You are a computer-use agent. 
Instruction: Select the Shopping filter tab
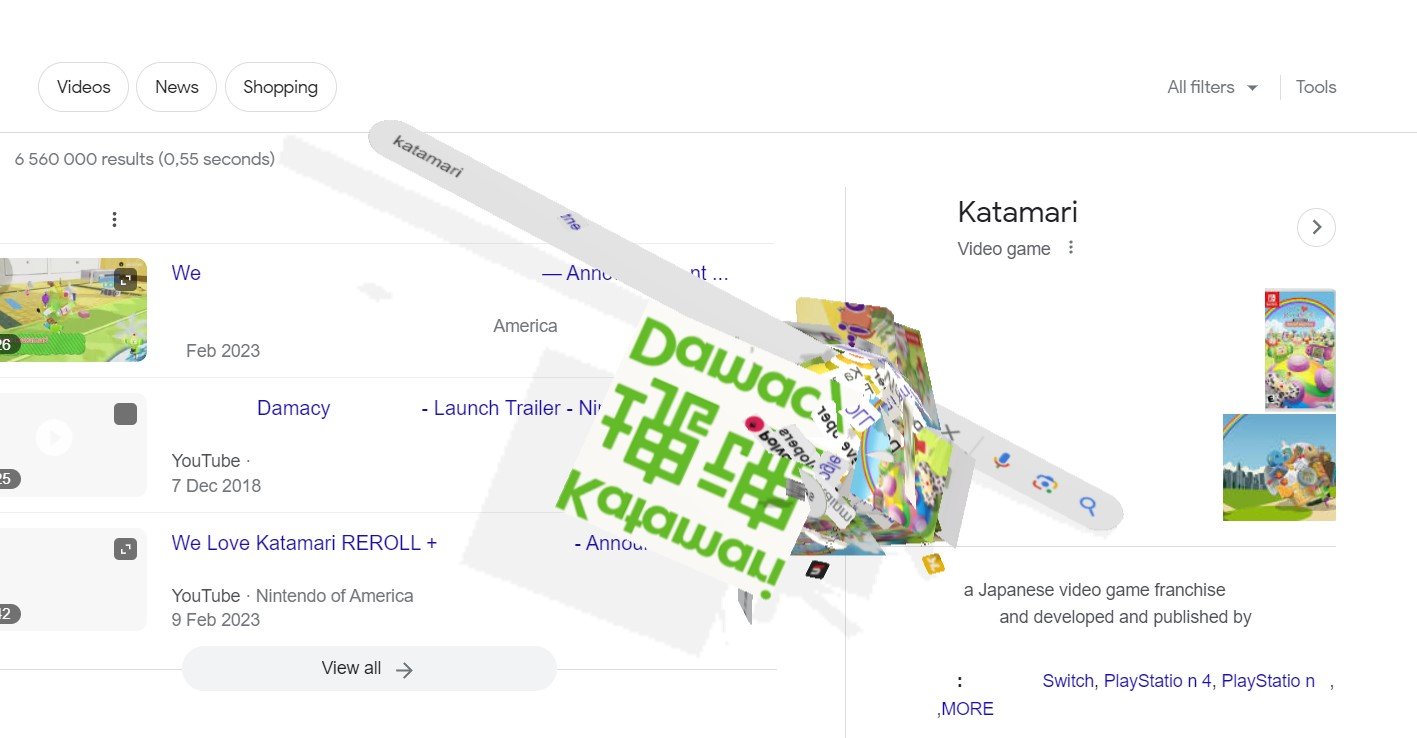point(281,87)
